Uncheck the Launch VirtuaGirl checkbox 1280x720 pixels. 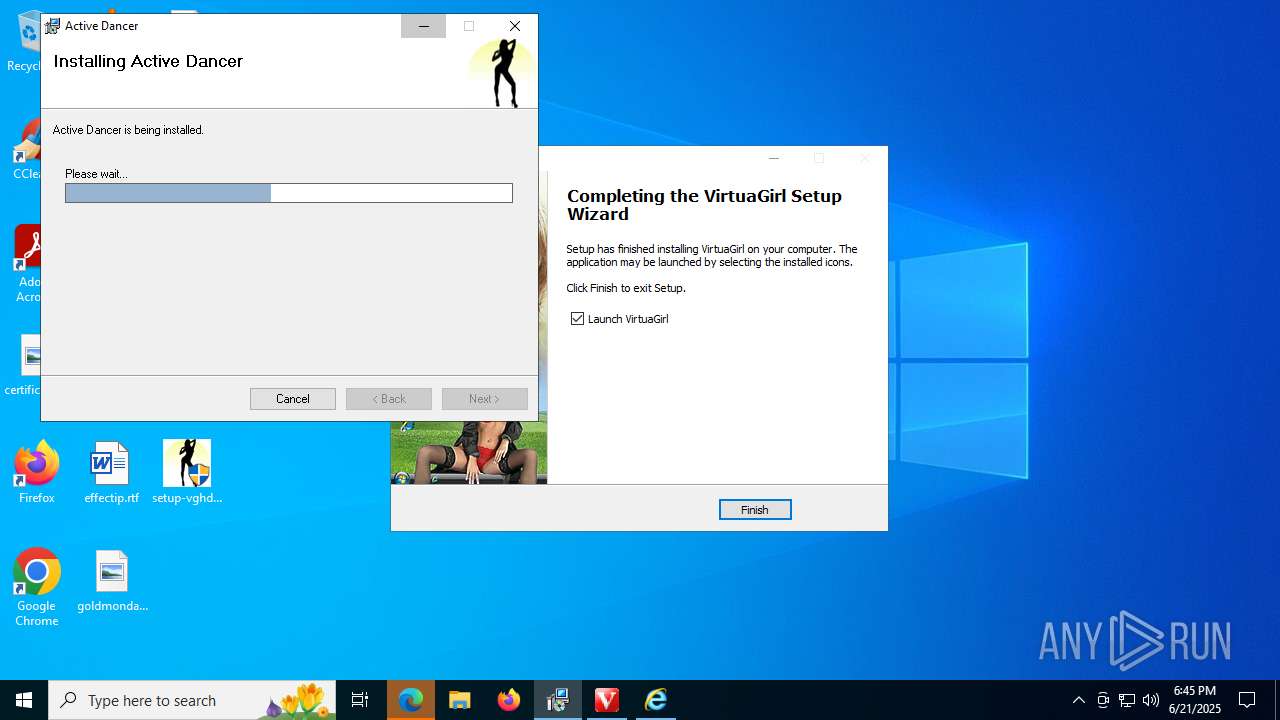pos(577,319)
